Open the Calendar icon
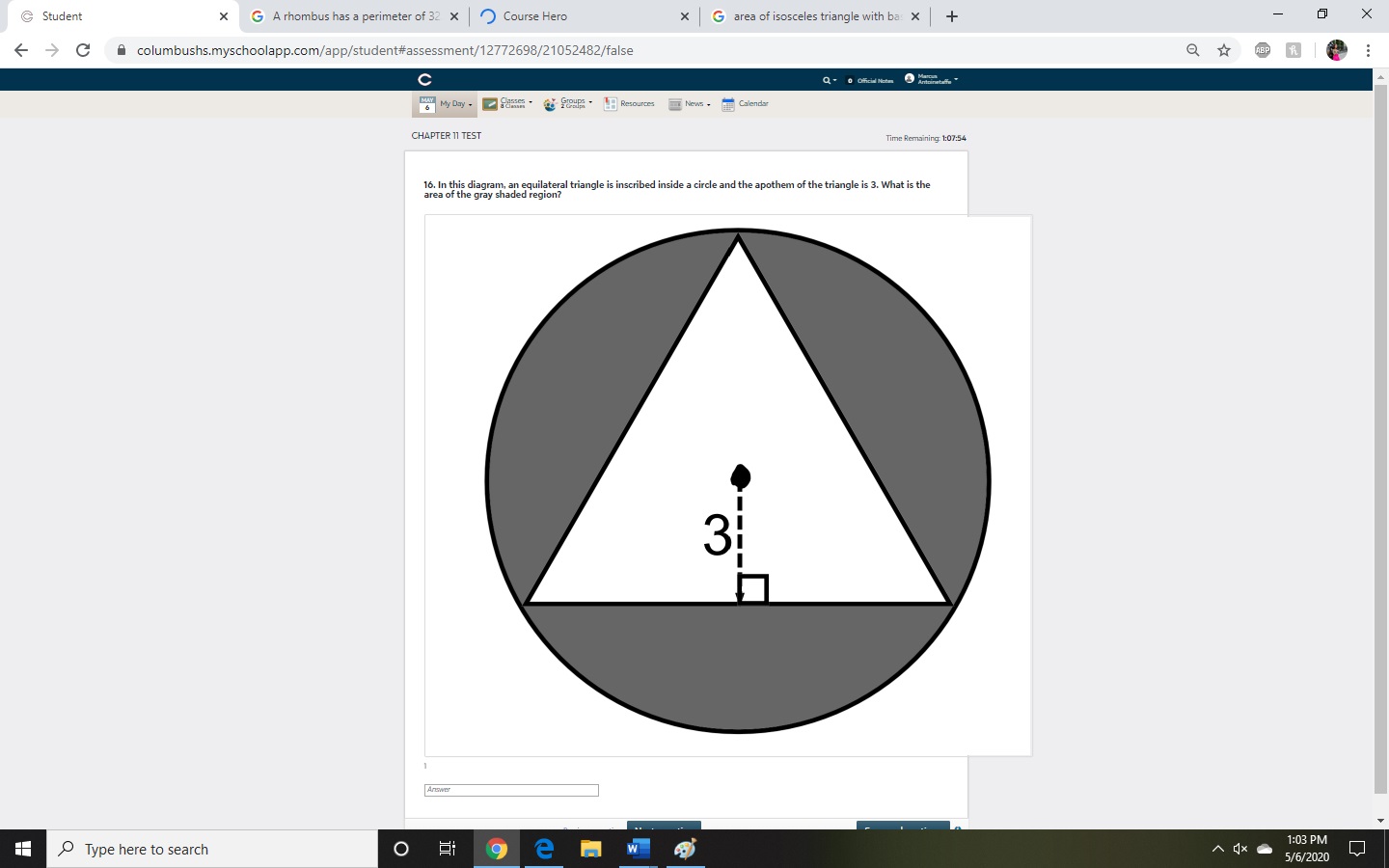The height and width of the screenshot is (868, 1389). [727, 102]
